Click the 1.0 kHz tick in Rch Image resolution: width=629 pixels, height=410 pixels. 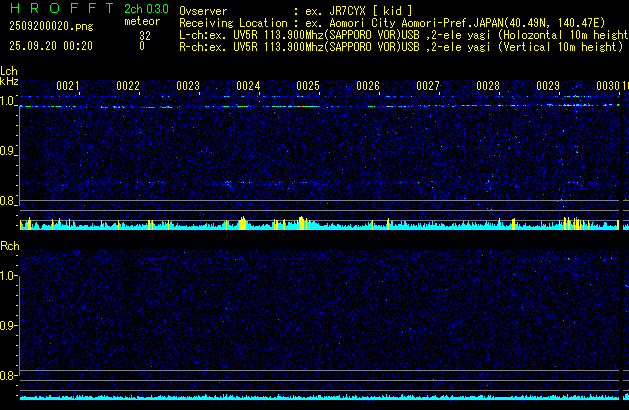[9, 275]
